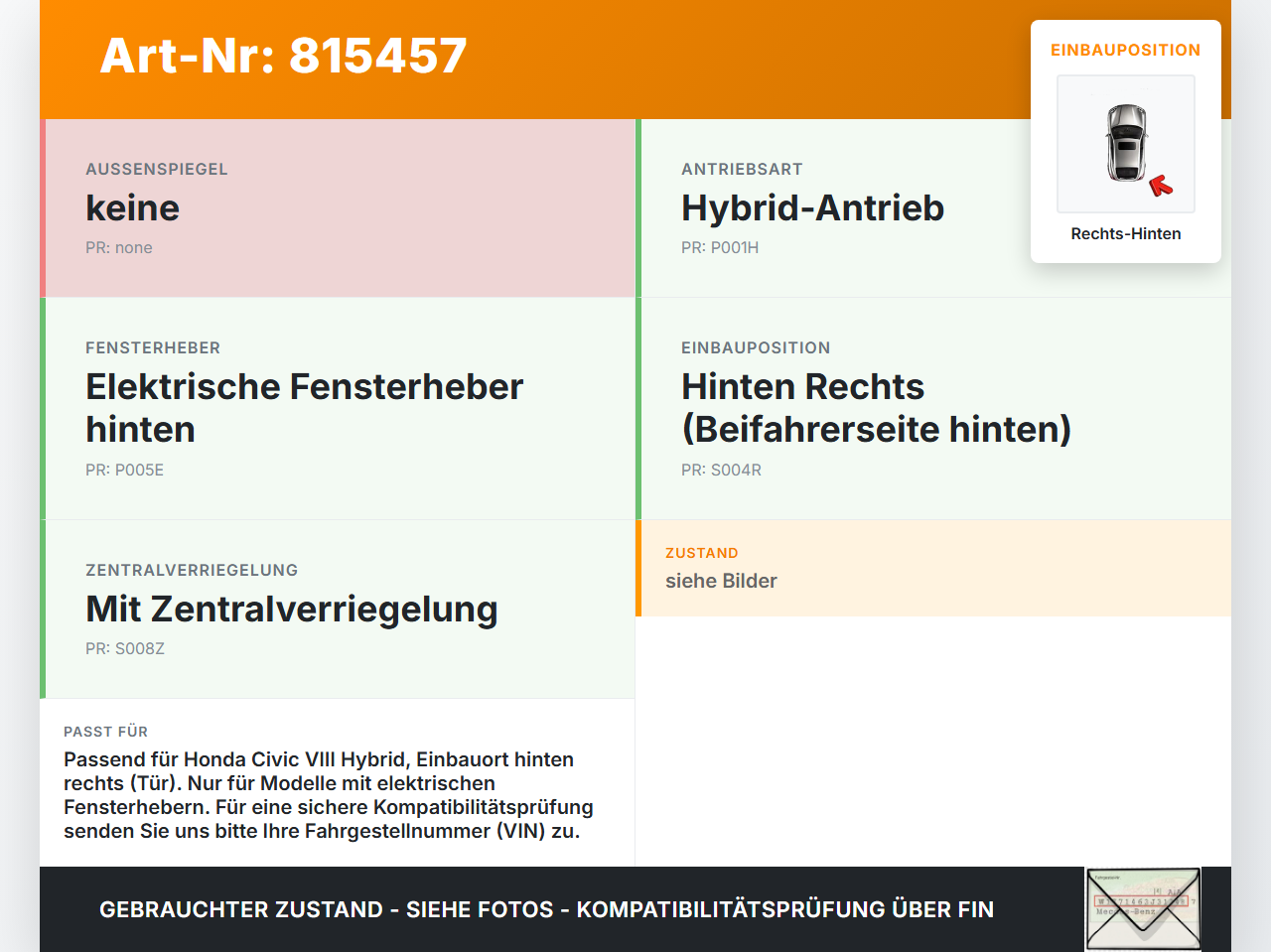This screenshot has width=1271, height=952.
Task: Click the 'PASST FÜR' label
Action: click(105, 732)
